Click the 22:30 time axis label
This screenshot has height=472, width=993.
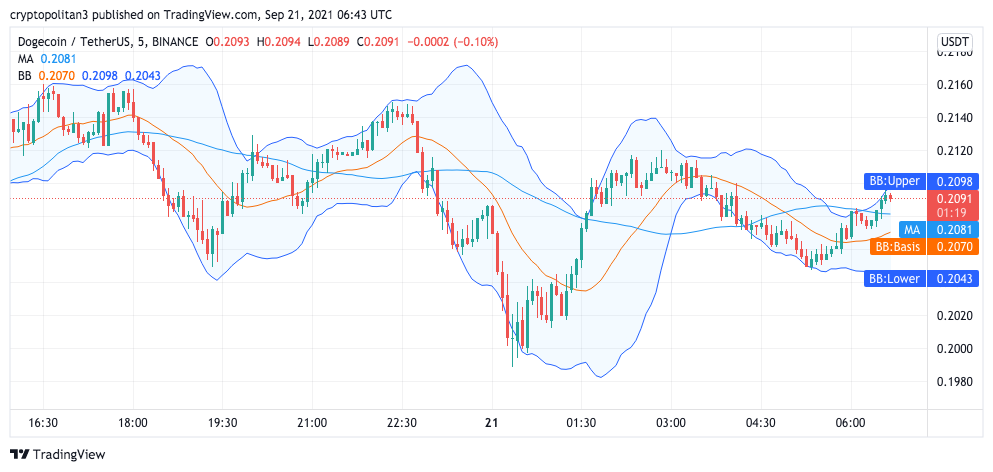pyautogui.click(x=402, y=423)
